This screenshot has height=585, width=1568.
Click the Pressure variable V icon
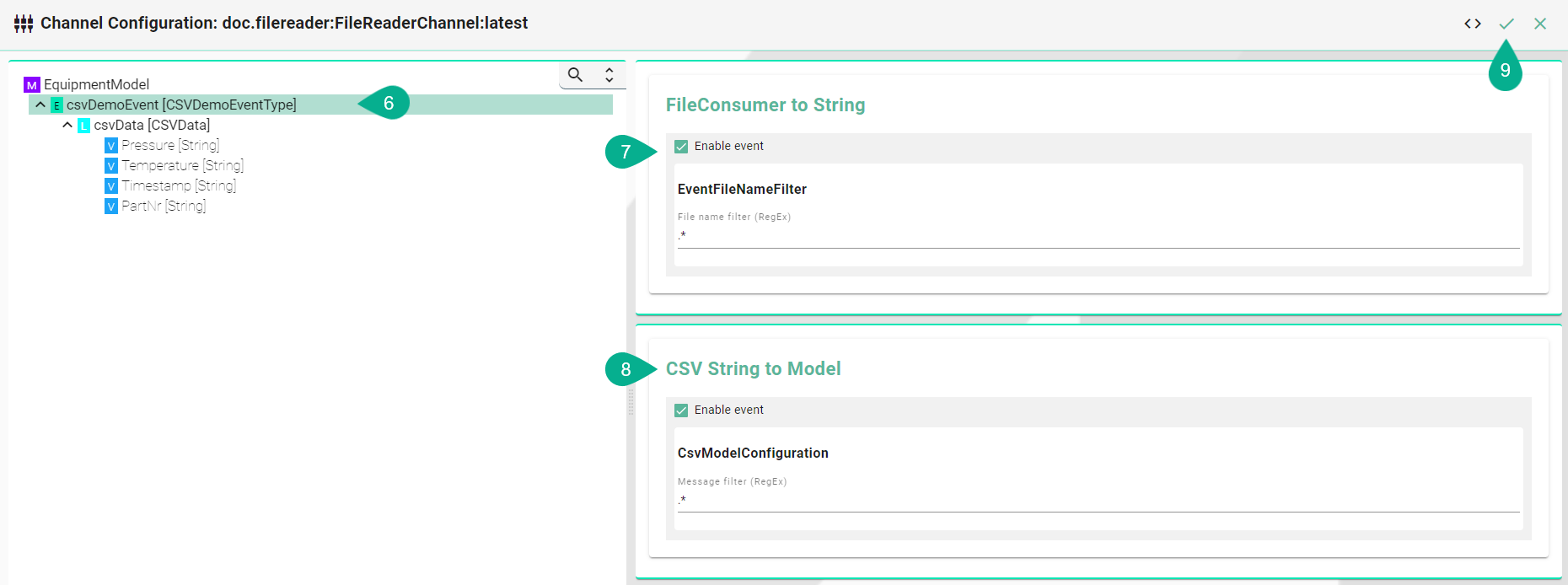[110, 146]
